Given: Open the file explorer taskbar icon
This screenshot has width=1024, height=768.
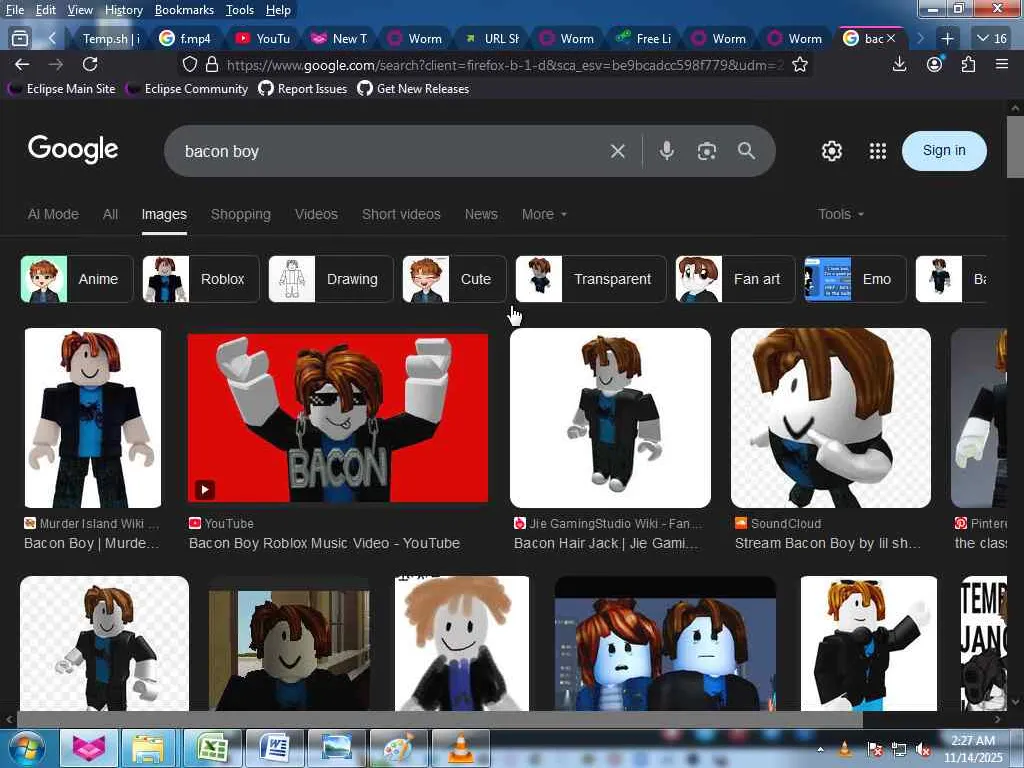Looking at the screenshot, I should coord(148,748).
